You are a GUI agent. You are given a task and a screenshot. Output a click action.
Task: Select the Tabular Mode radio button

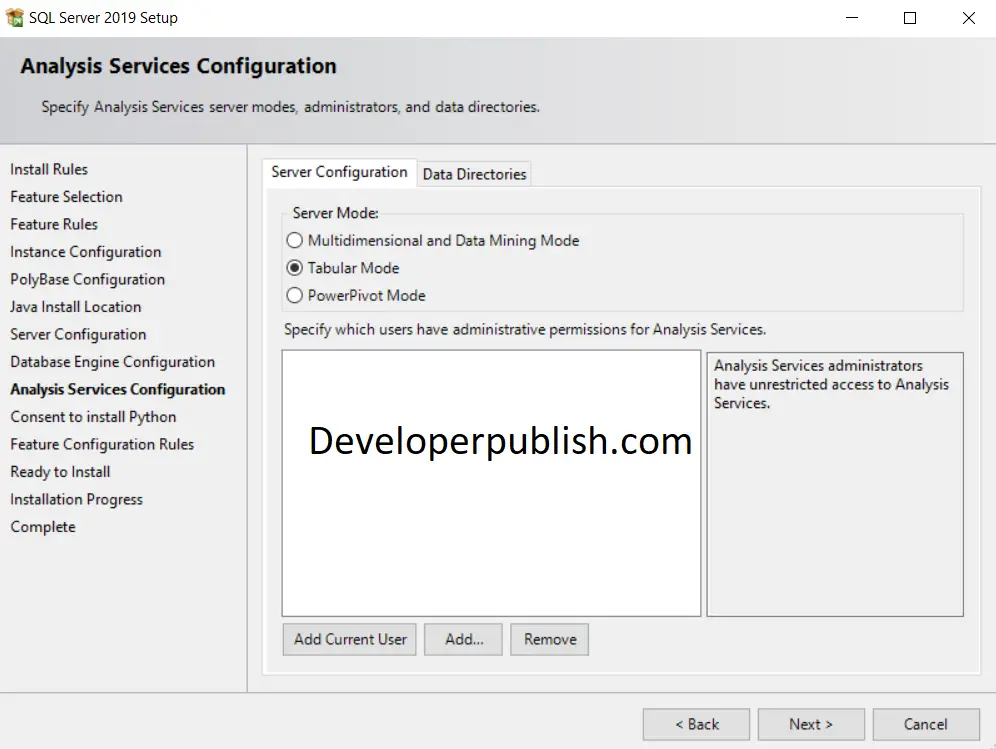[x=294, y=268]
